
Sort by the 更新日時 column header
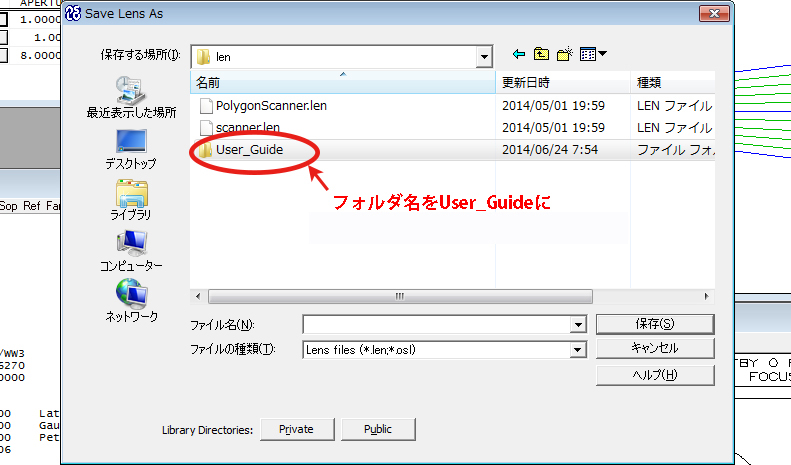563,82
